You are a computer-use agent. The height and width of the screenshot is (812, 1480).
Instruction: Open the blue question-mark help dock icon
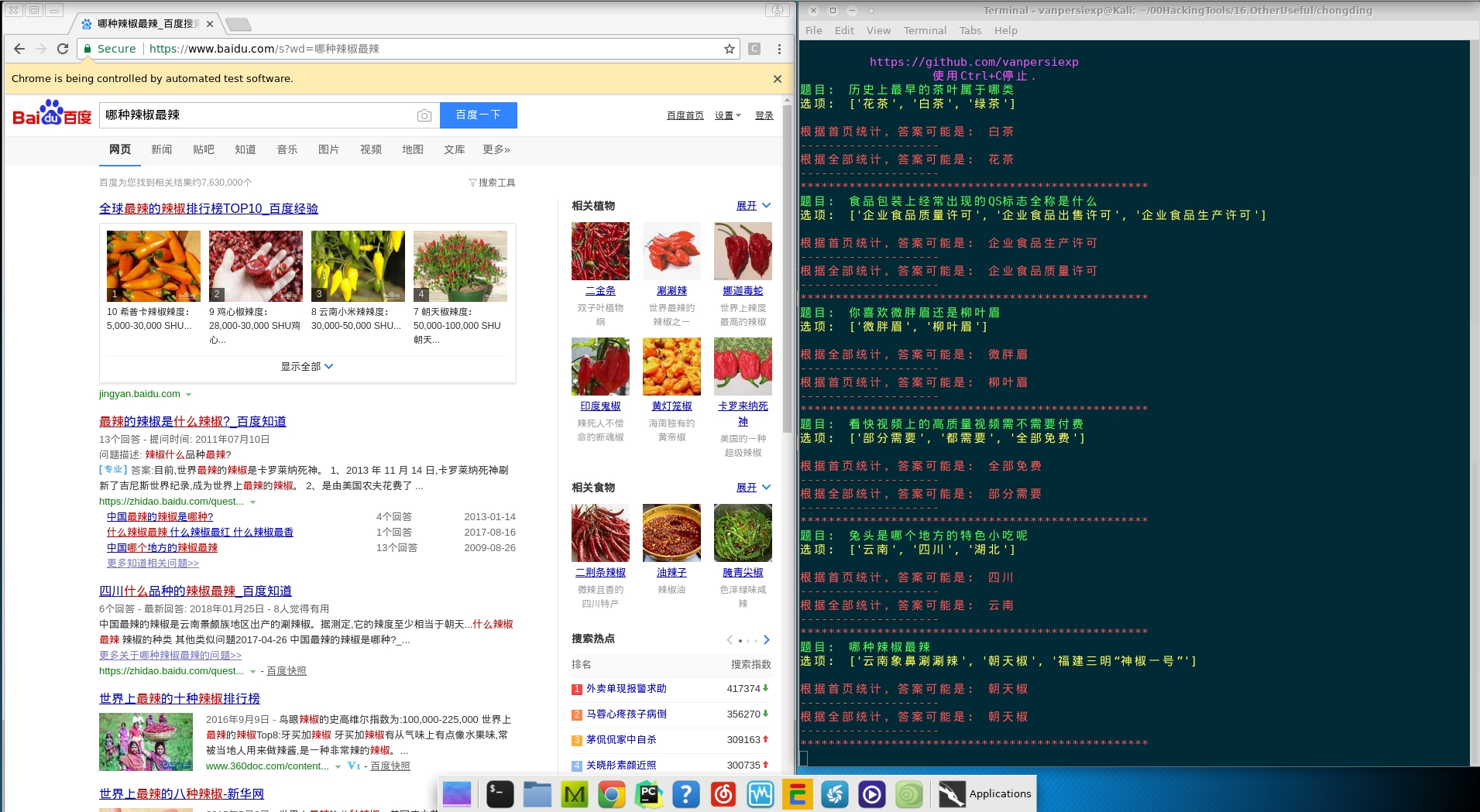(x=685, y=794)
